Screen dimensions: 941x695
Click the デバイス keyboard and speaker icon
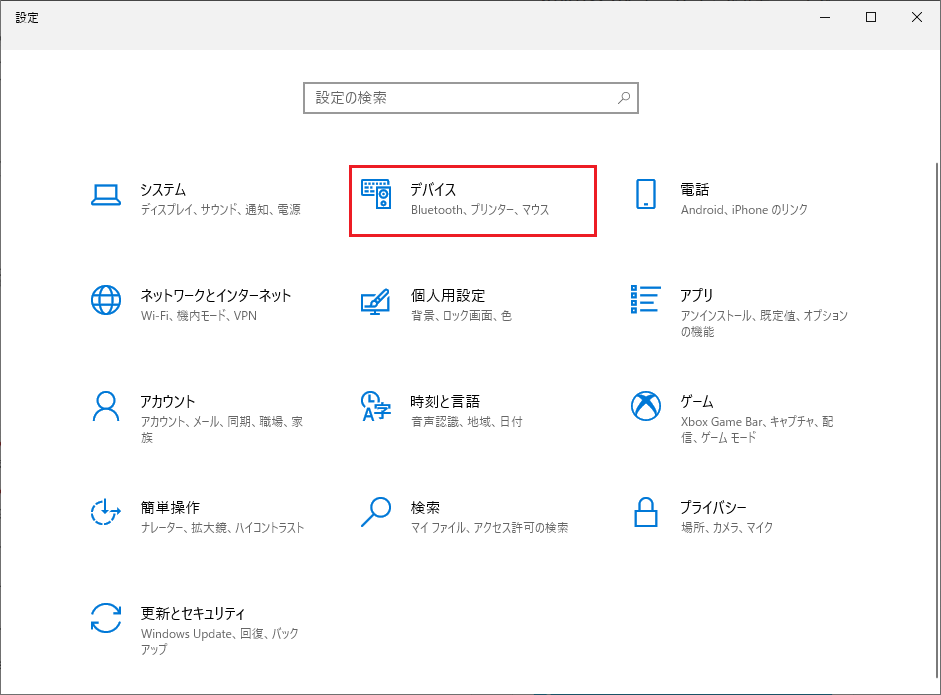coord(376,194)
